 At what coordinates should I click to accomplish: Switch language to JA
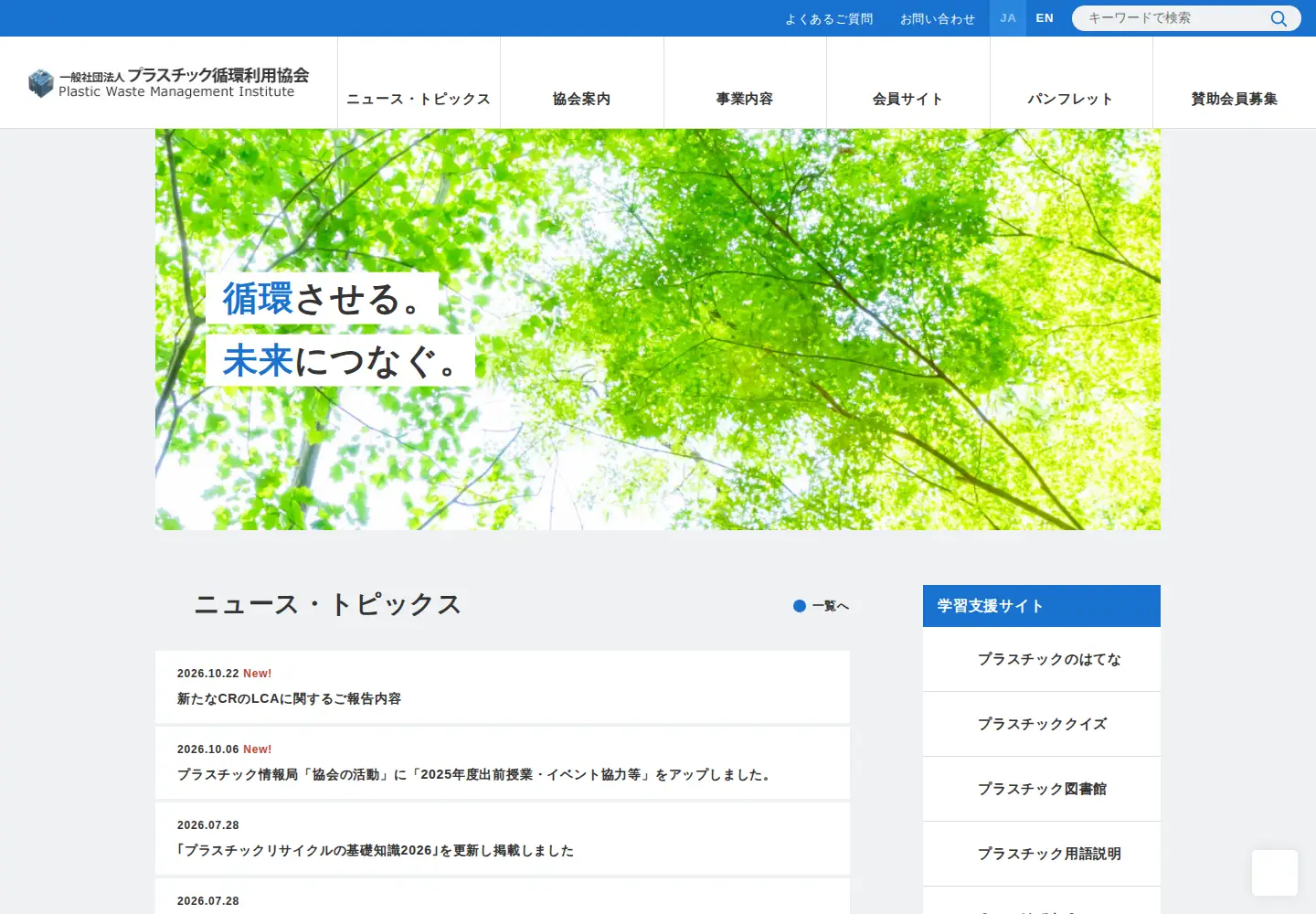1008,18
